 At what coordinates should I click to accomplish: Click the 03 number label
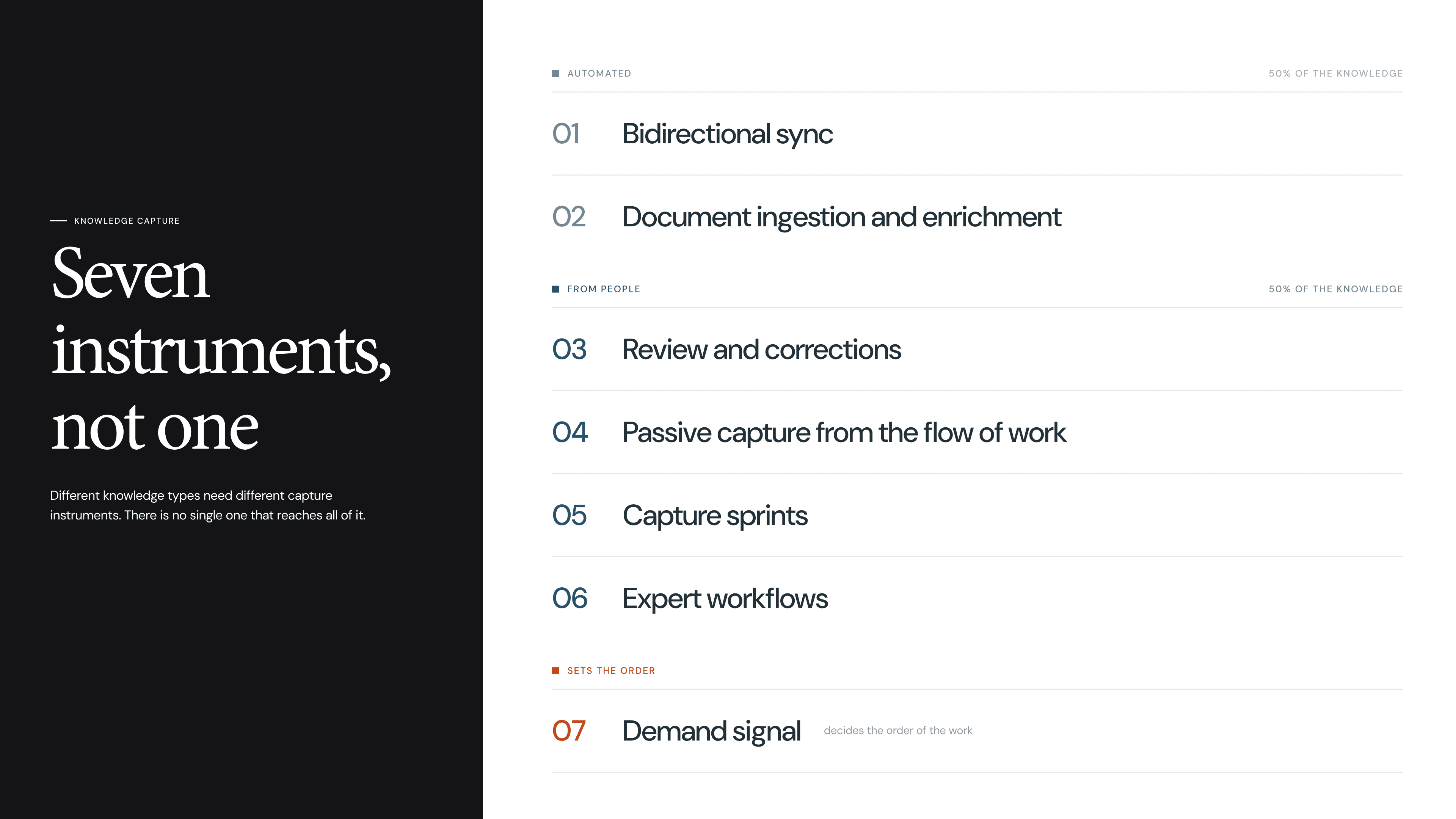tap(569, 349)
